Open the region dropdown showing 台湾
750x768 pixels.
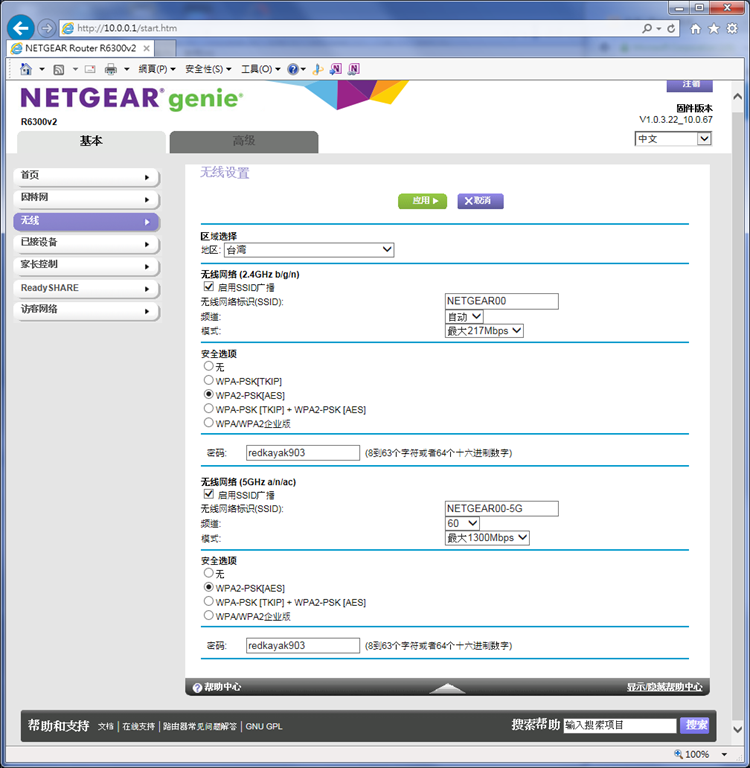point(309,250)
